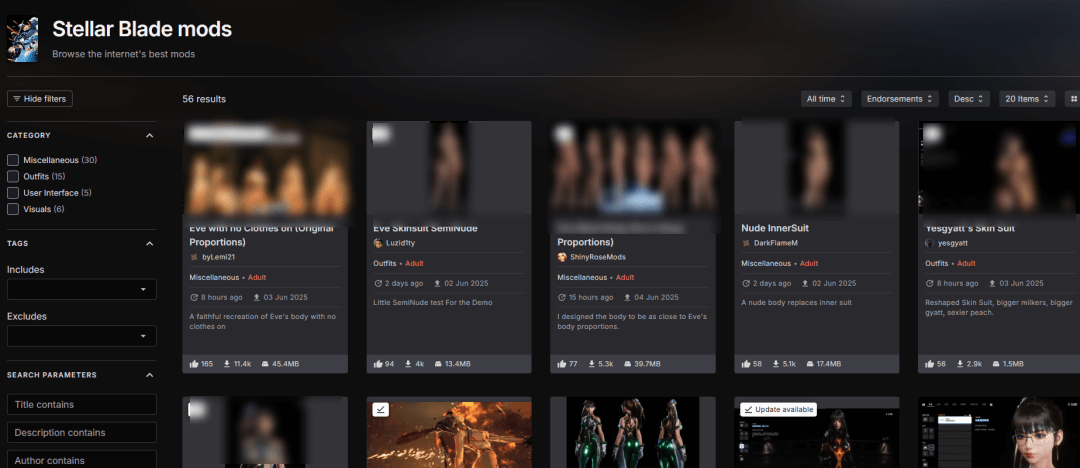Click the download icon showing 2.9k
1080x468 pixels.
click(x=960, y=364)
